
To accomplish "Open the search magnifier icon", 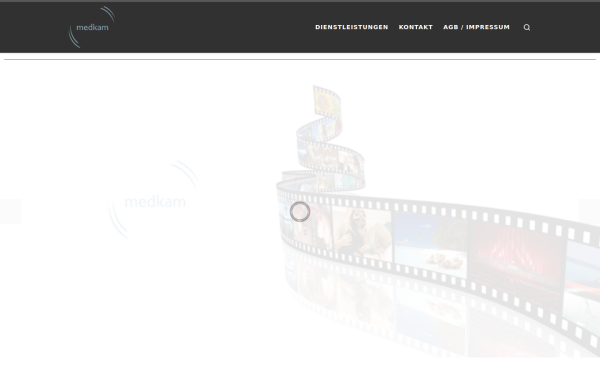I will click(x=527, y=27).
